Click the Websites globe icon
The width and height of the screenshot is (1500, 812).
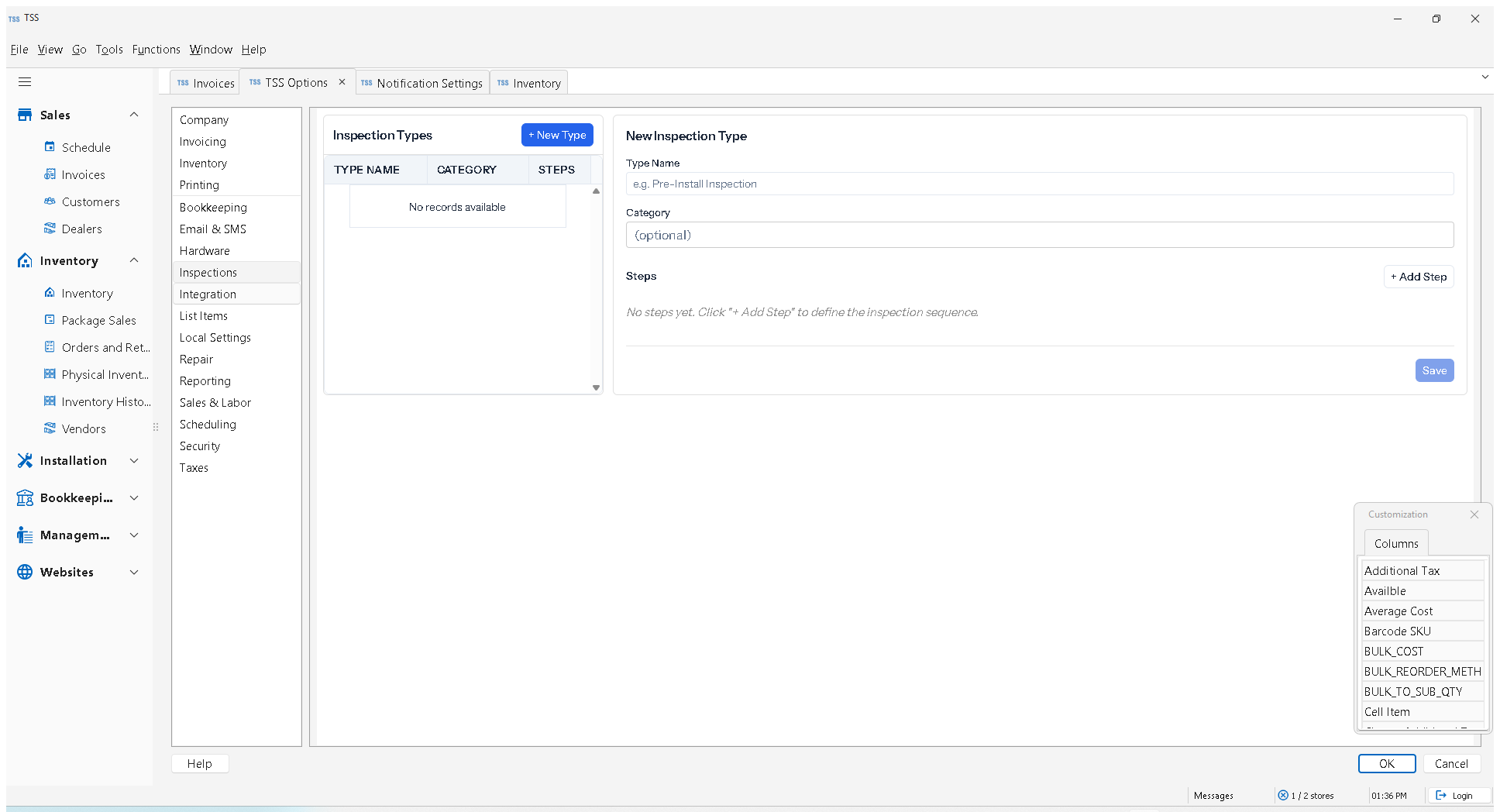[25, 572]
